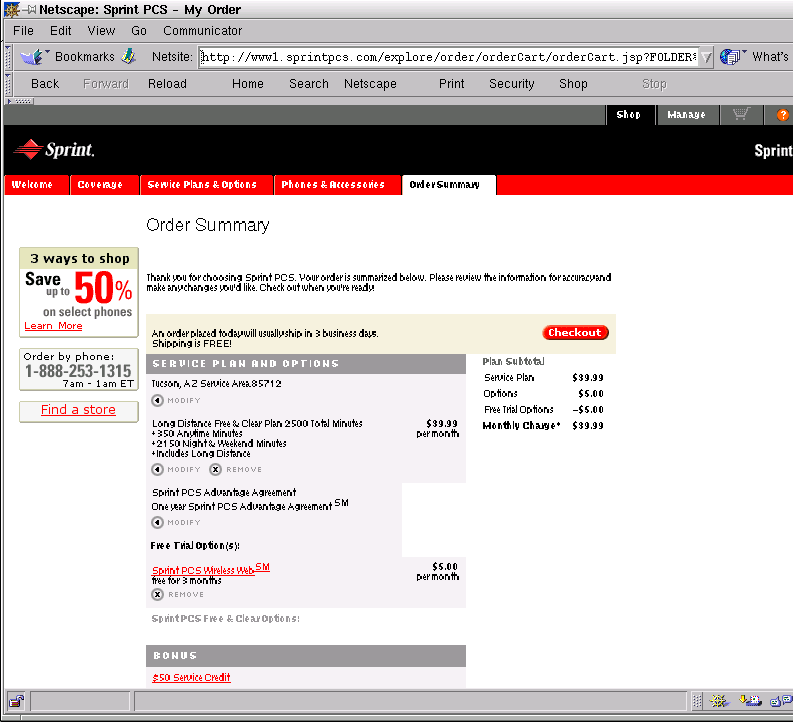Click Modify icon for Advantage Agreement
Screen dimensions: 793x722
tap(157, 522)
